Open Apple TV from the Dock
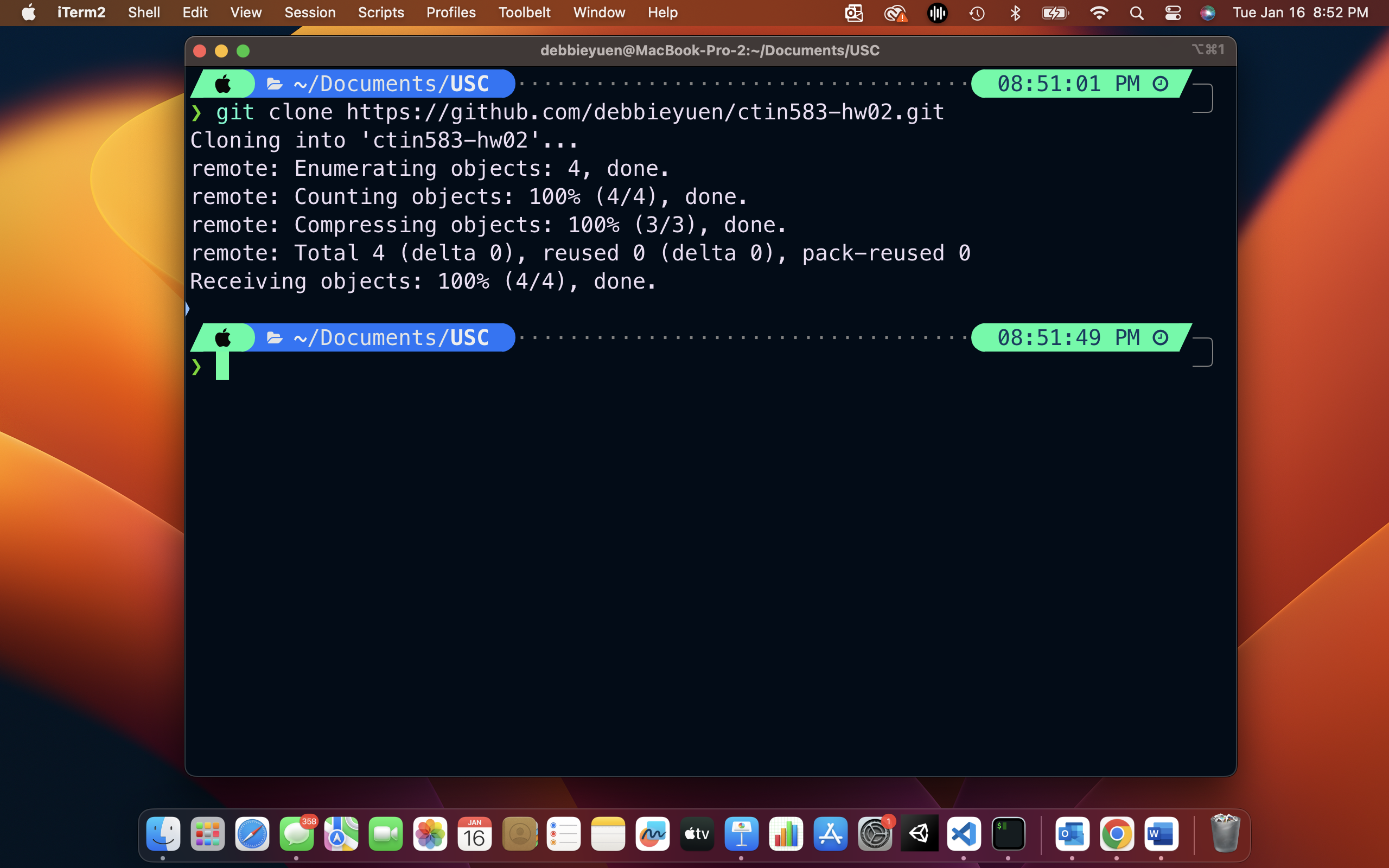The width and height of the screenshot is (1389, 868). pos(697,834)
